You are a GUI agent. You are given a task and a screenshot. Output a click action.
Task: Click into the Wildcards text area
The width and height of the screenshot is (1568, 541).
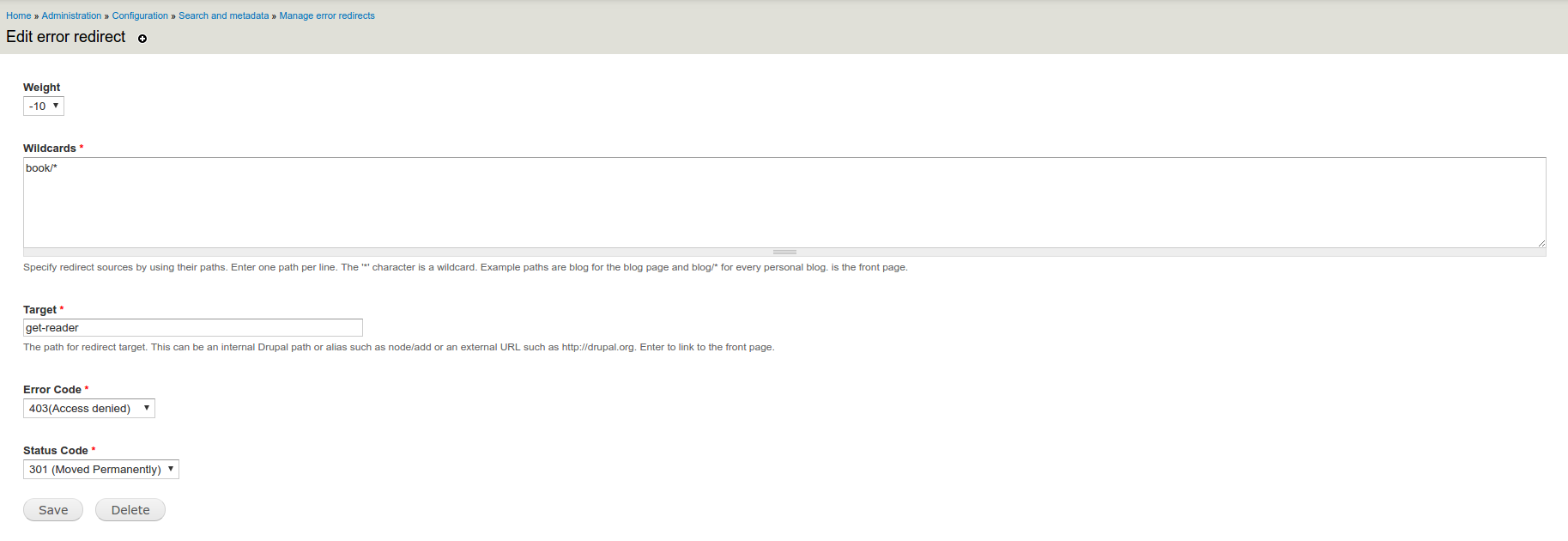[x=784, y=203]
